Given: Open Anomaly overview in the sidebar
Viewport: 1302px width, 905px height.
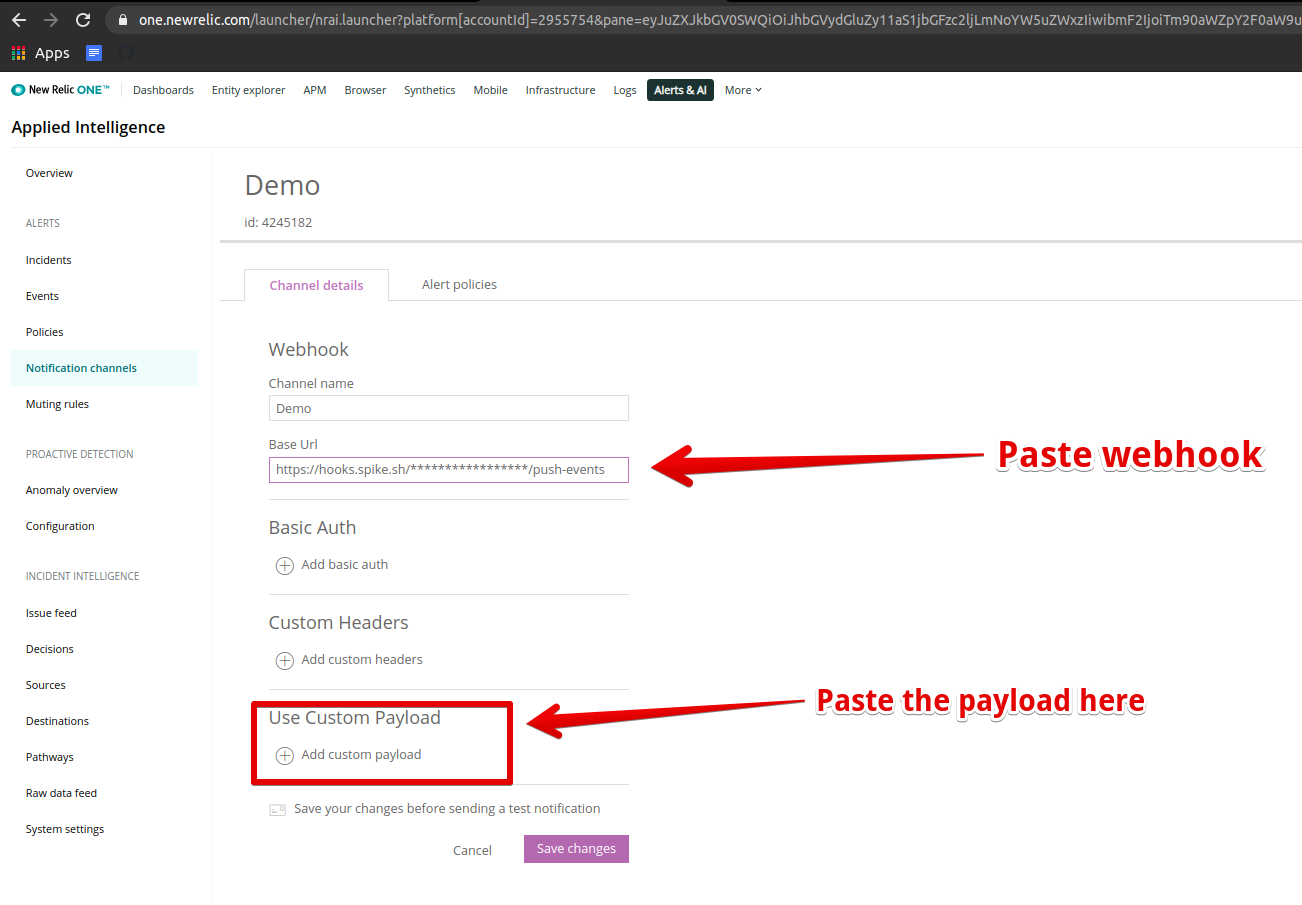Looking at the screenshot, I should [72, 490].
